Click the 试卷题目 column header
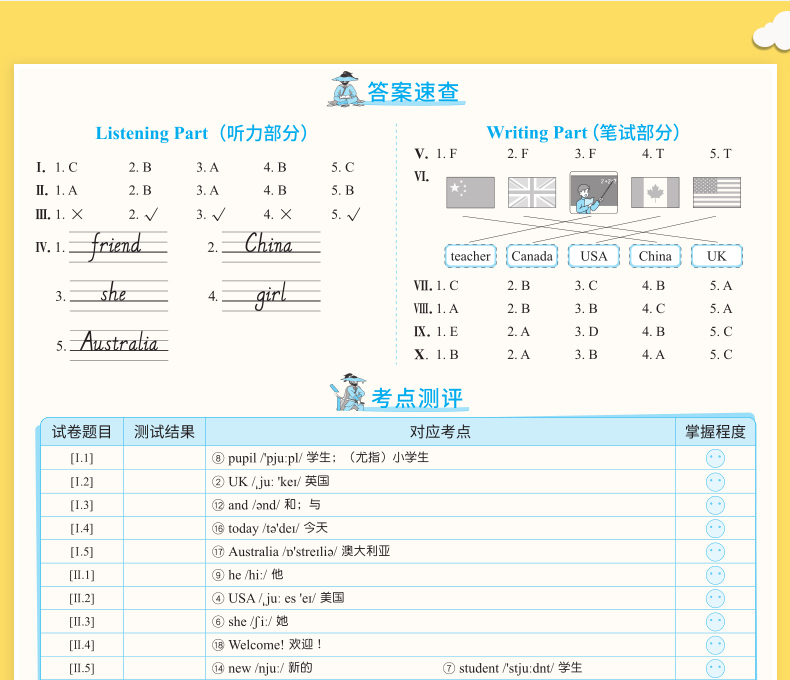The image size is (790, 680). 82,432
